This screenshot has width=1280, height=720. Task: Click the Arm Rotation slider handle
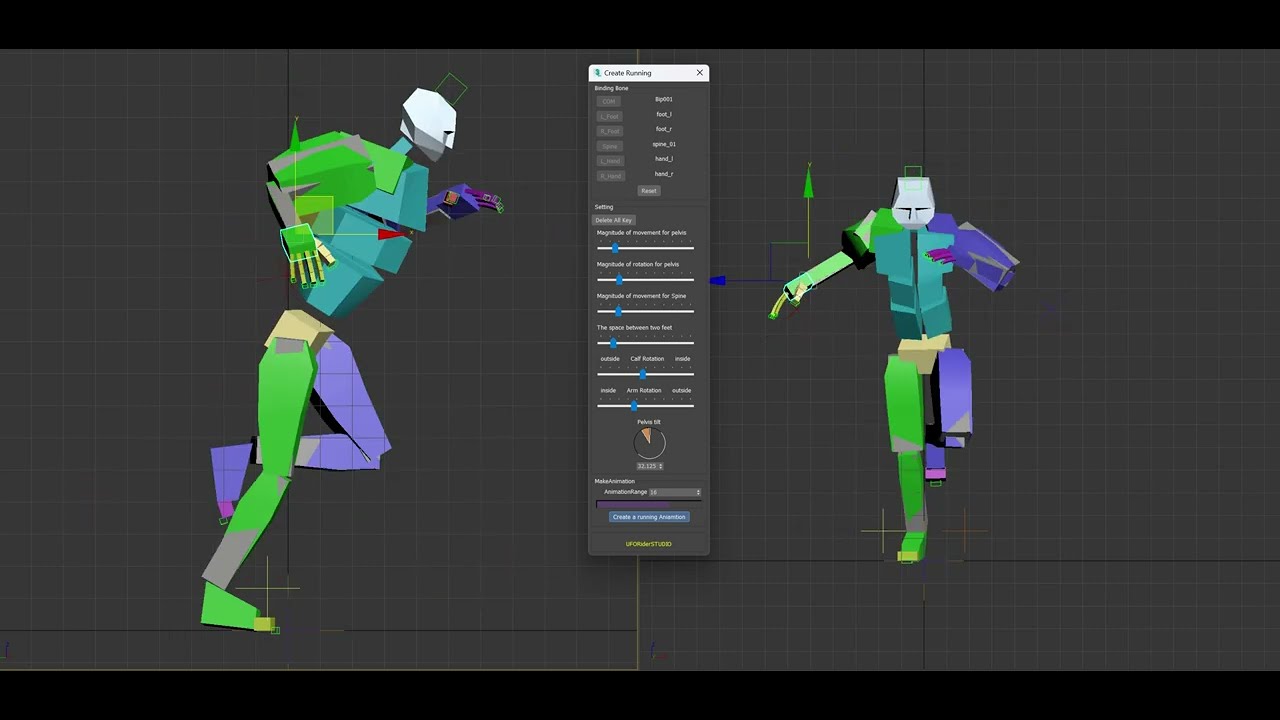click(634, 405)
